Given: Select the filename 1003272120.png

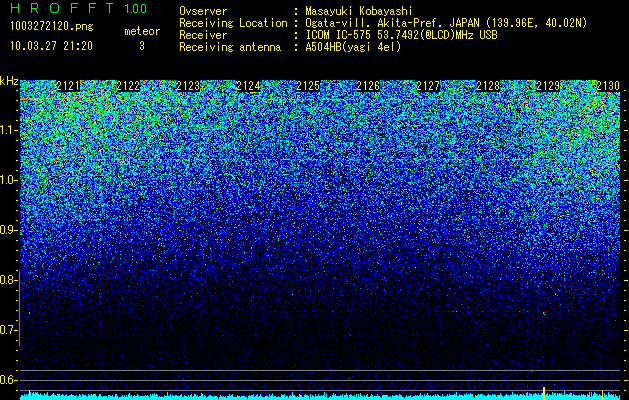Looking at the screenshot, I should click(52, 27).
